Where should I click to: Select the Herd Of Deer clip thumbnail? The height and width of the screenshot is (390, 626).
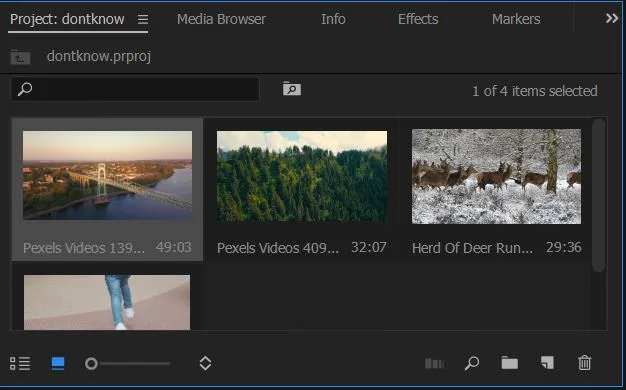pyautogui.click(x=496, y=176)
